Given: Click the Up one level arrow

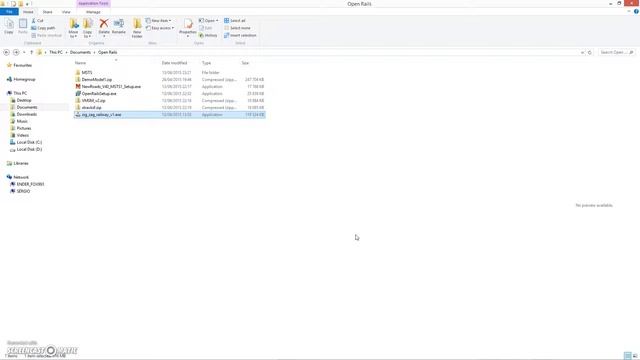Looking at the screenshot, I should [x=31, y=52].
